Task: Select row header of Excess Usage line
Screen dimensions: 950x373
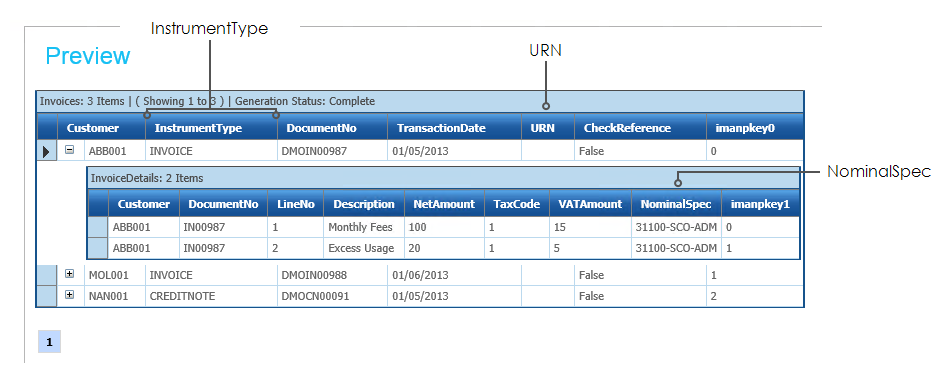Action: [98, 248]
